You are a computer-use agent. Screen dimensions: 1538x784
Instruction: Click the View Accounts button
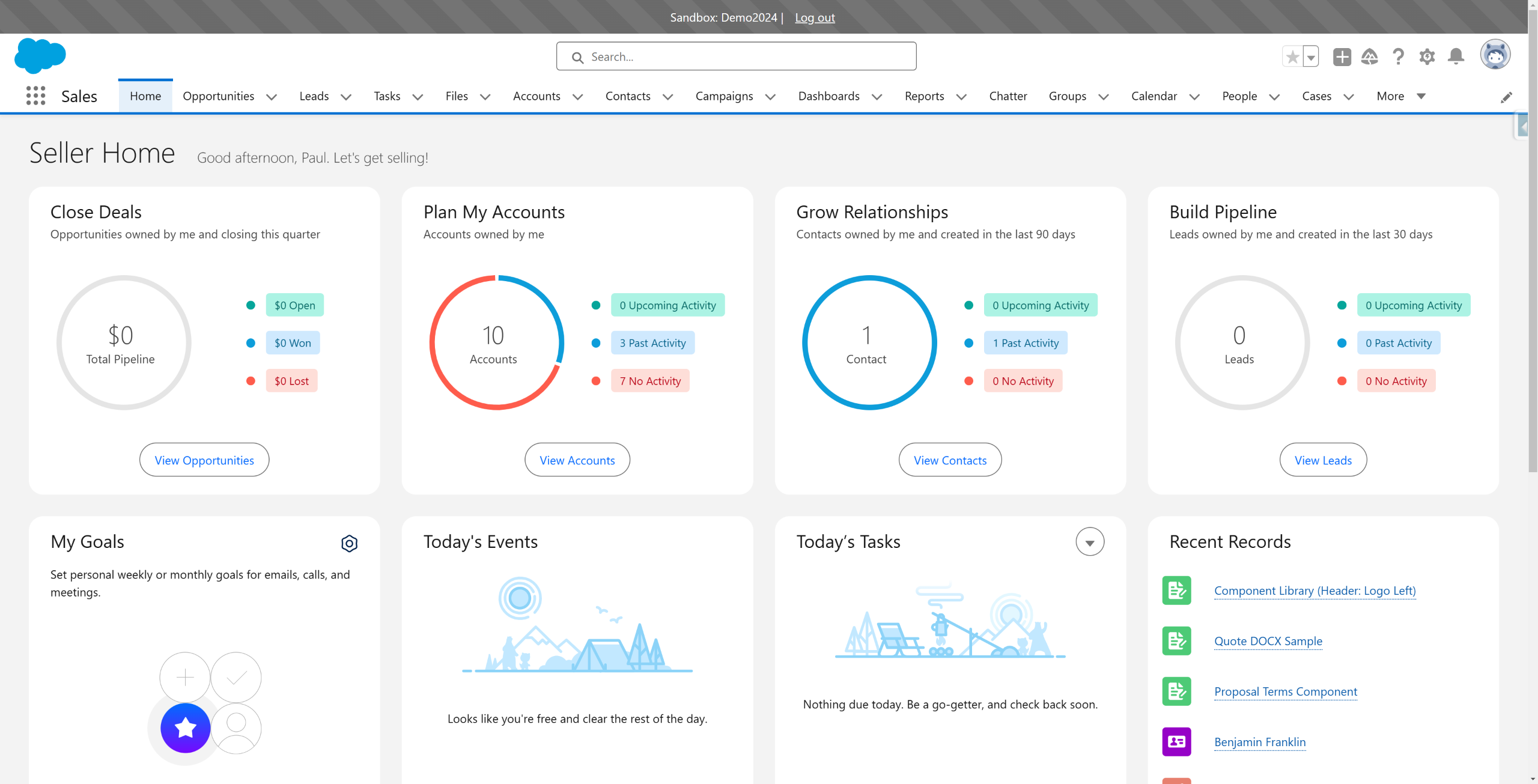(x=577, y=460)
